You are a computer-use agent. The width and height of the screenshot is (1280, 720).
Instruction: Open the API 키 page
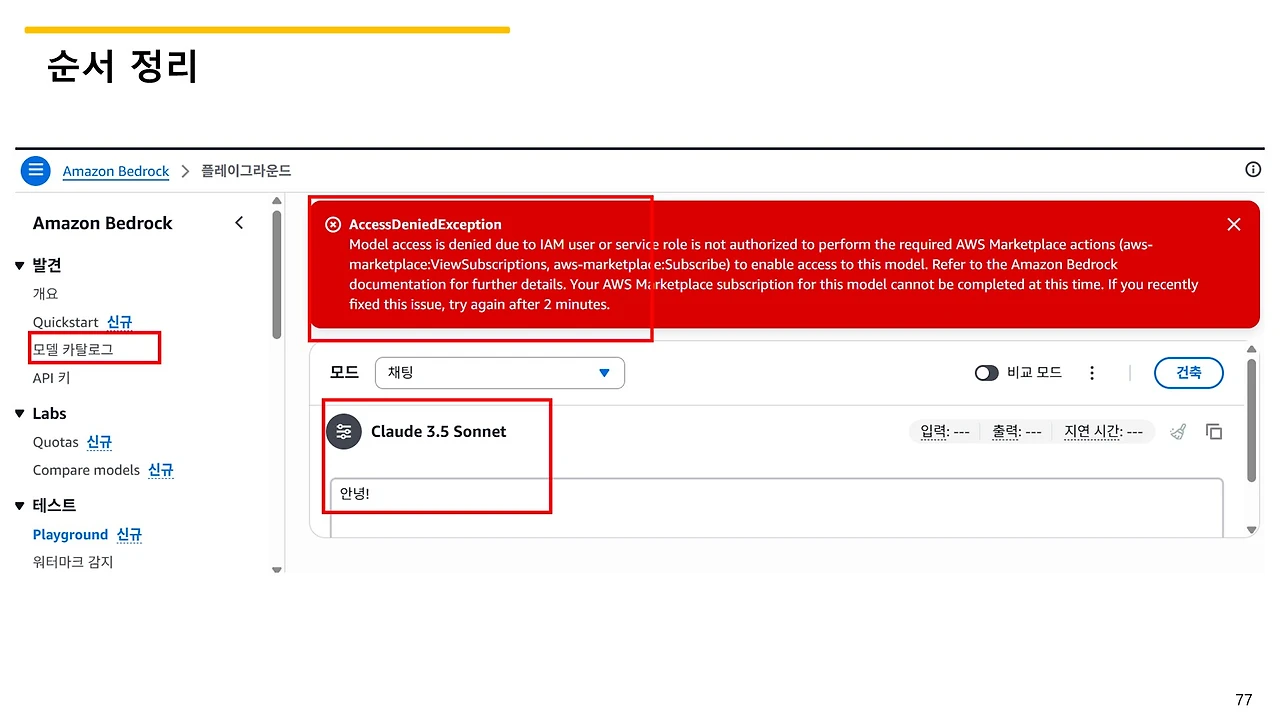(x=52, y=378)
